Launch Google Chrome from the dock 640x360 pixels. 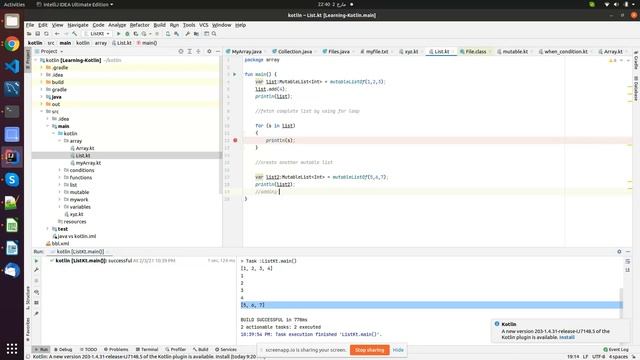12,44
